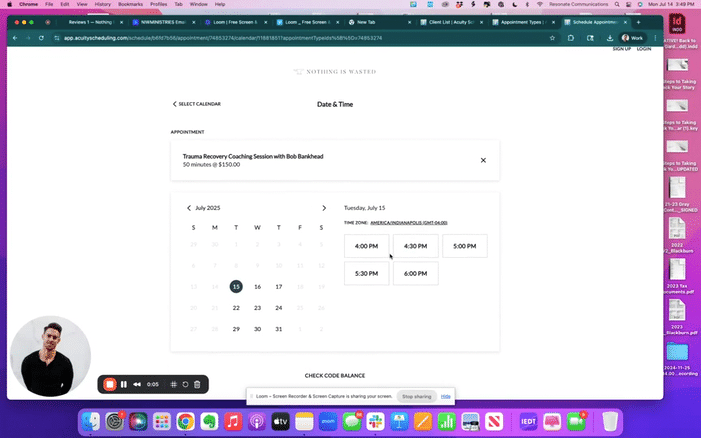Switch to the Reviews 1 browser tab

(x=92, y=22)
